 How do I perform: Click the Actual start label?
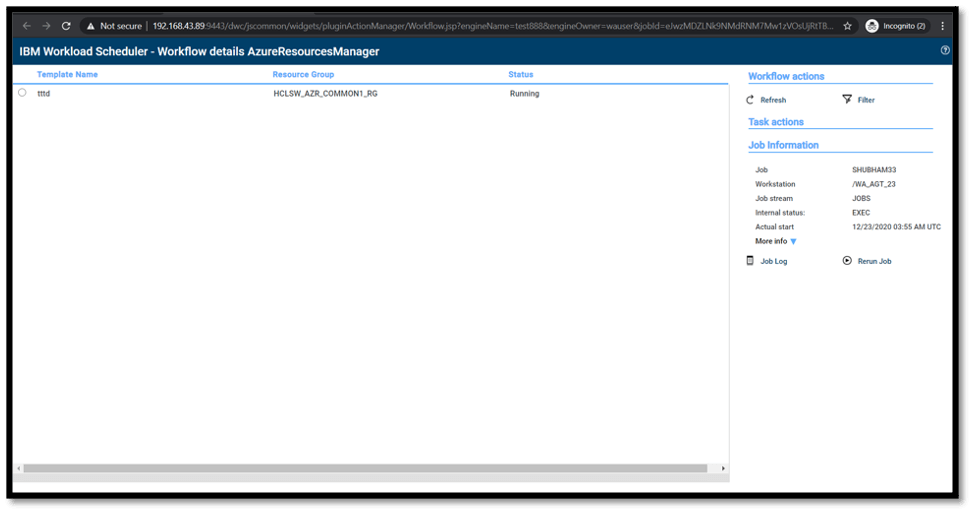click(x=774, y=227)
